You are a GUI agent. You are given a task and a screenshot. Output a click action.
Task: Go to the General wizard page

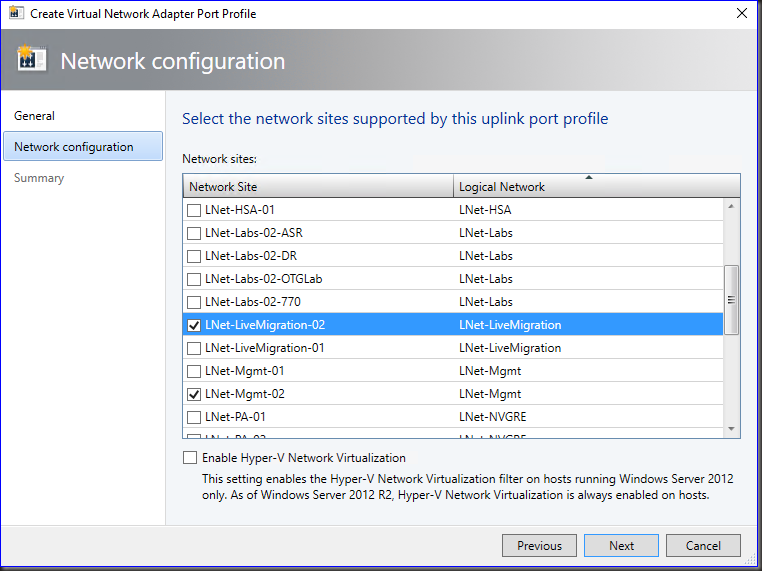[35, 116]
